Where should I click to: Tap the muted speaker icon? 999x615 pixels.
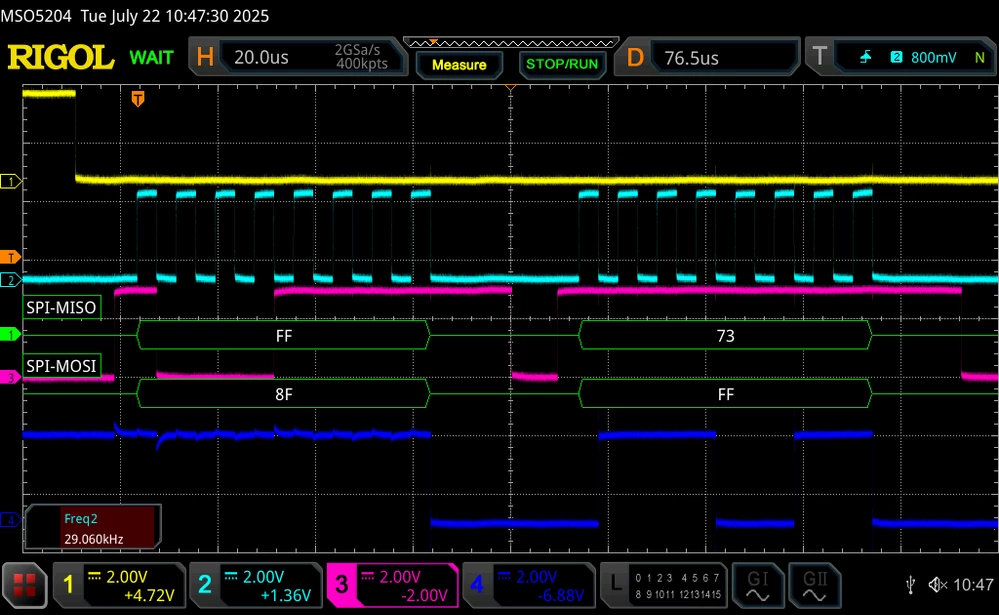[937, 584]
